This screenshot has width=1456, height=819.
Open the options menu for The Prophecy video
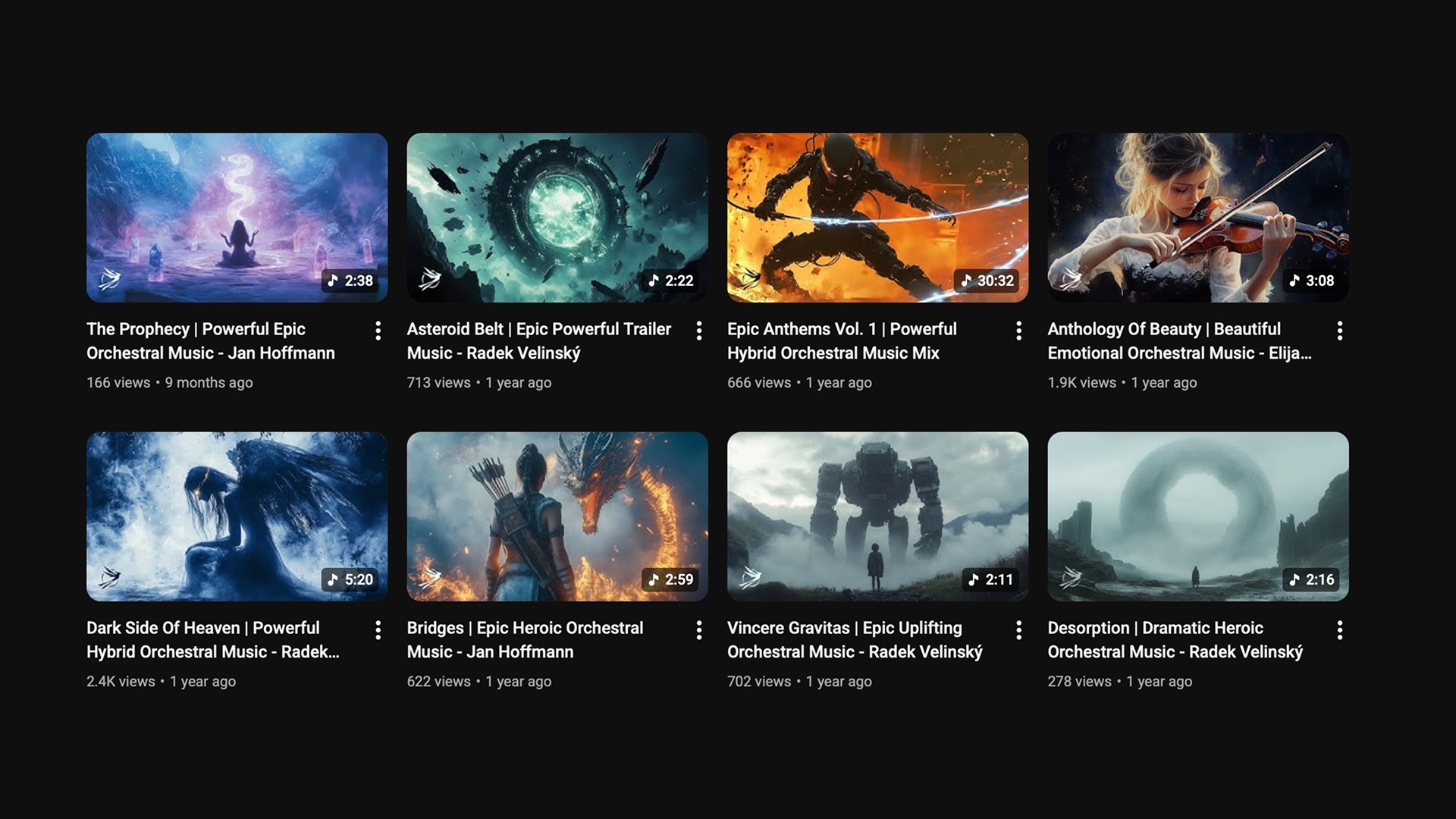pyautogui.click(x=378, y=331)
